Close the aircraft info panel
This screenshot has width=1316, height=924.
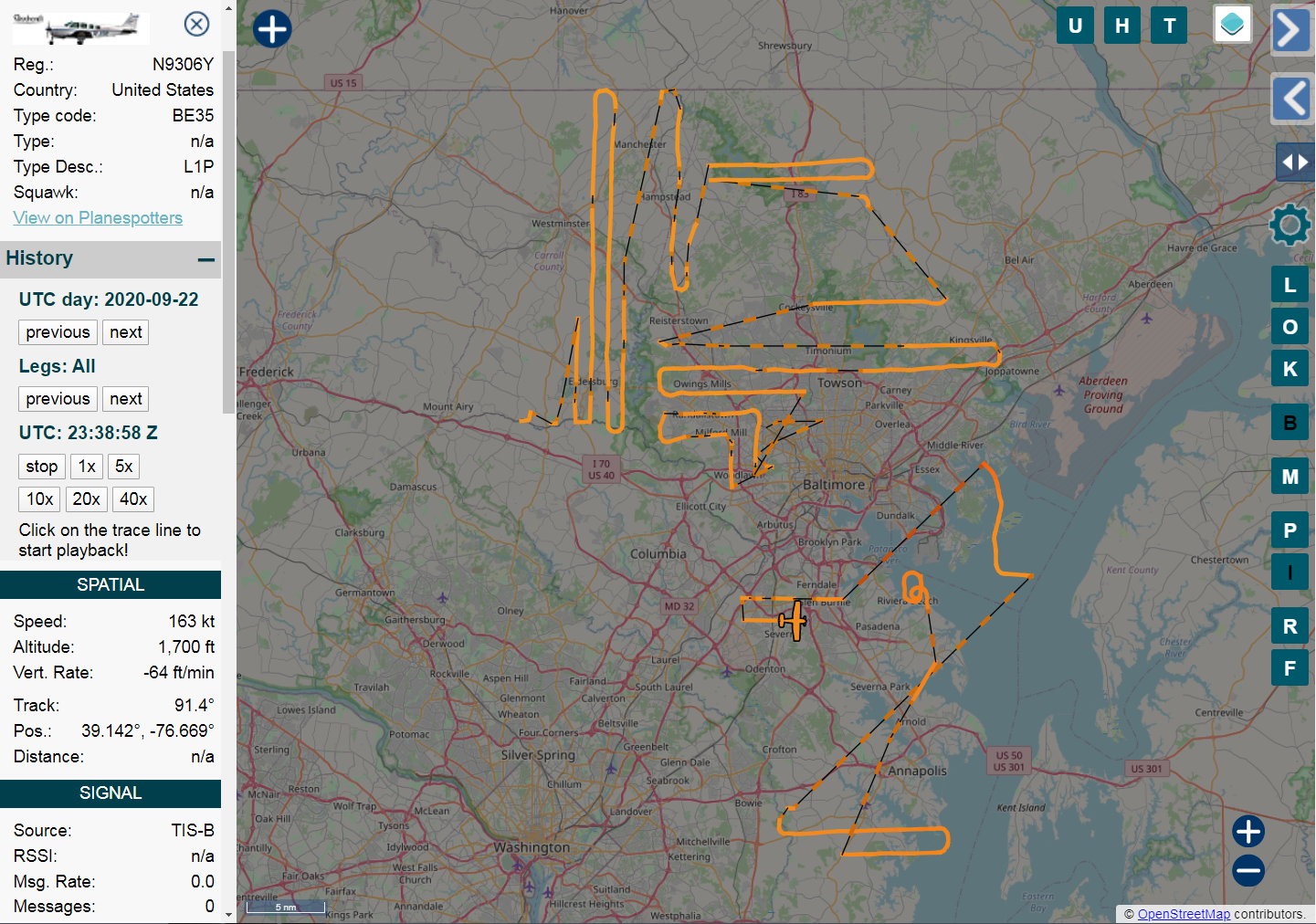[196, 24]
